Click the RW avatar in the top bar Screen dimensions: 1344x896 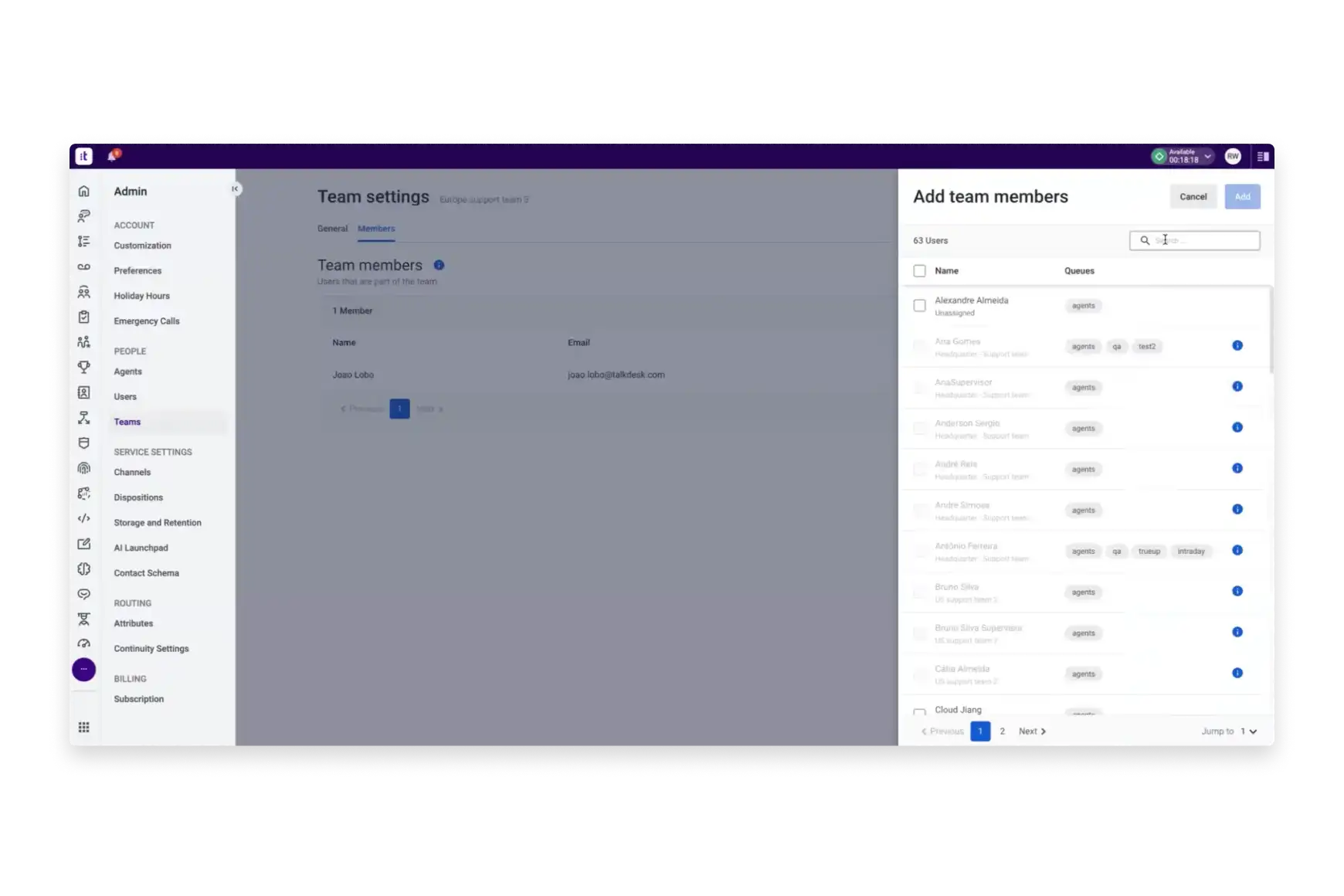pos(1233,156)
